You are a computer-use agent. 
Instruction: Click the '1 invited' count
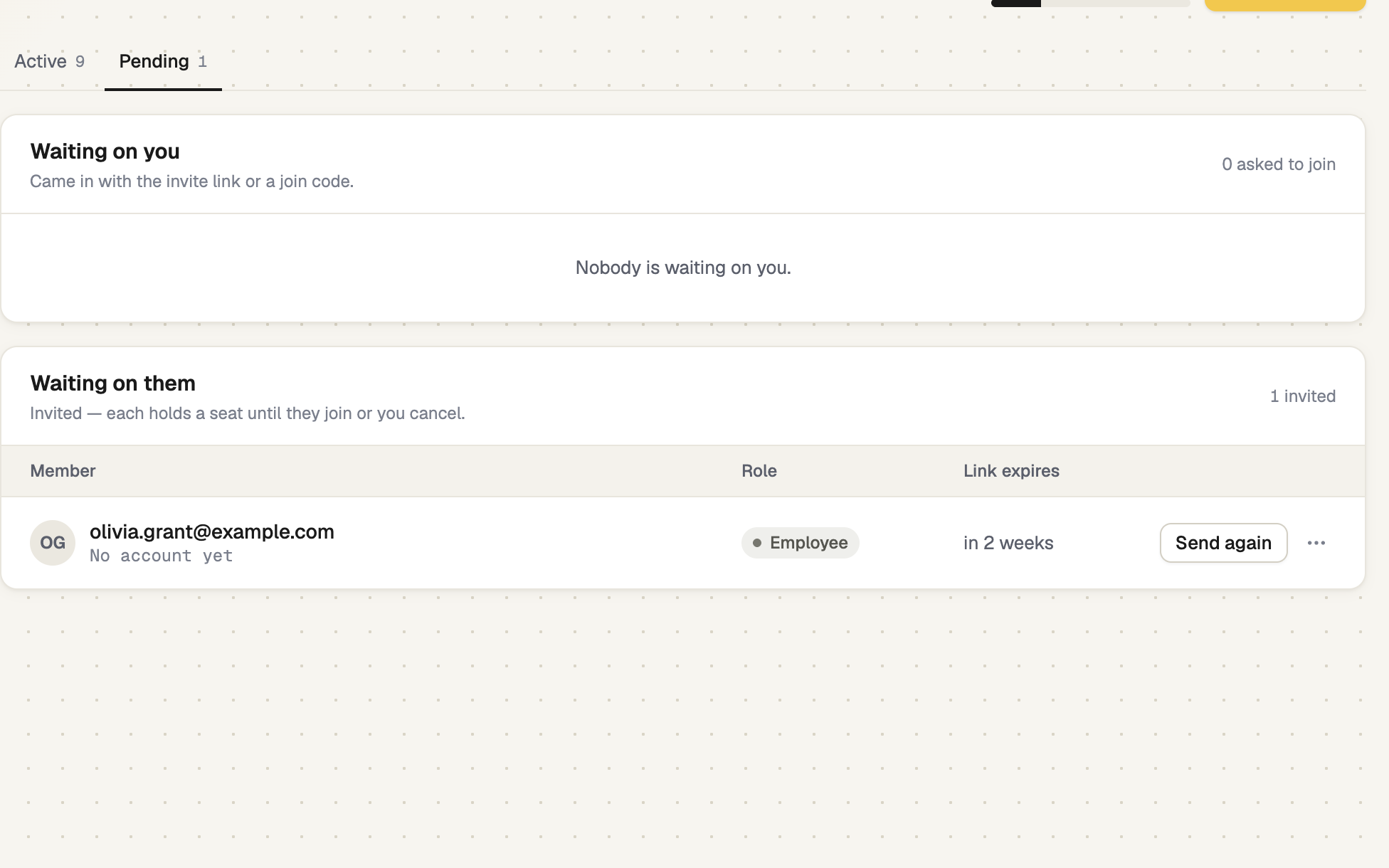click(1303, 396)
